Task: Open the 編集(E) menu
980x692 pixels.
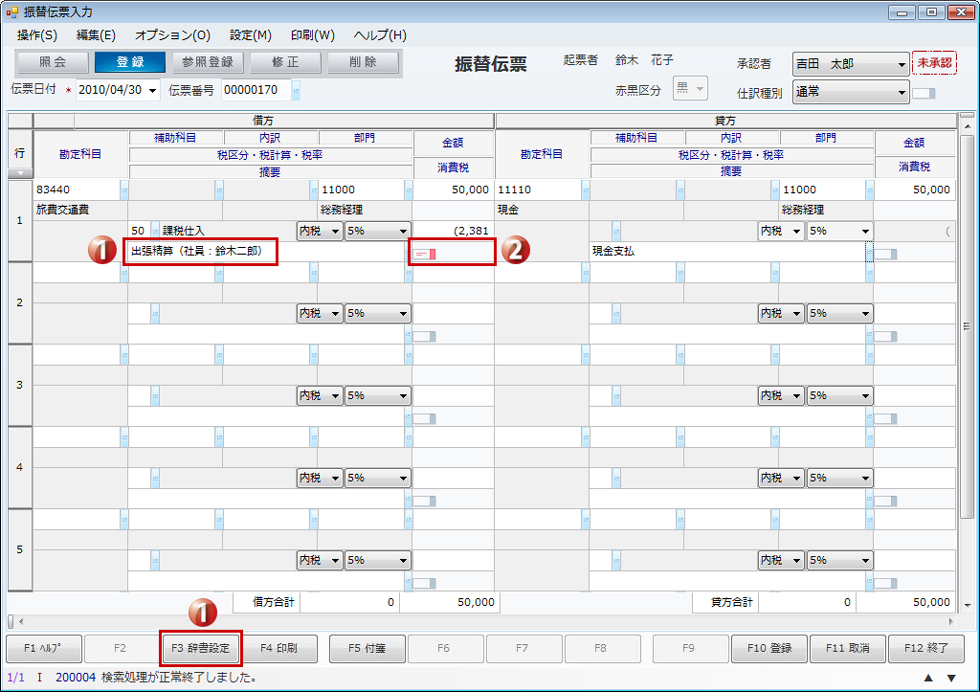Action: tap(96, 36)
